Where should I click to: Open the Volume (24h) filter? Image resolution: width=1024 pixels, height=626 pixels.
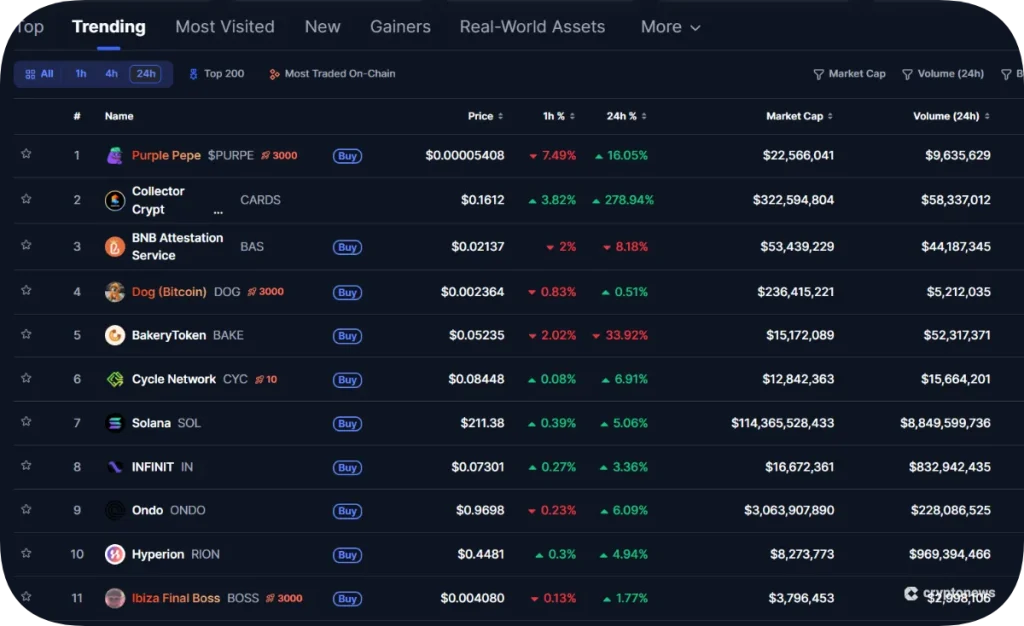(943, 74)
